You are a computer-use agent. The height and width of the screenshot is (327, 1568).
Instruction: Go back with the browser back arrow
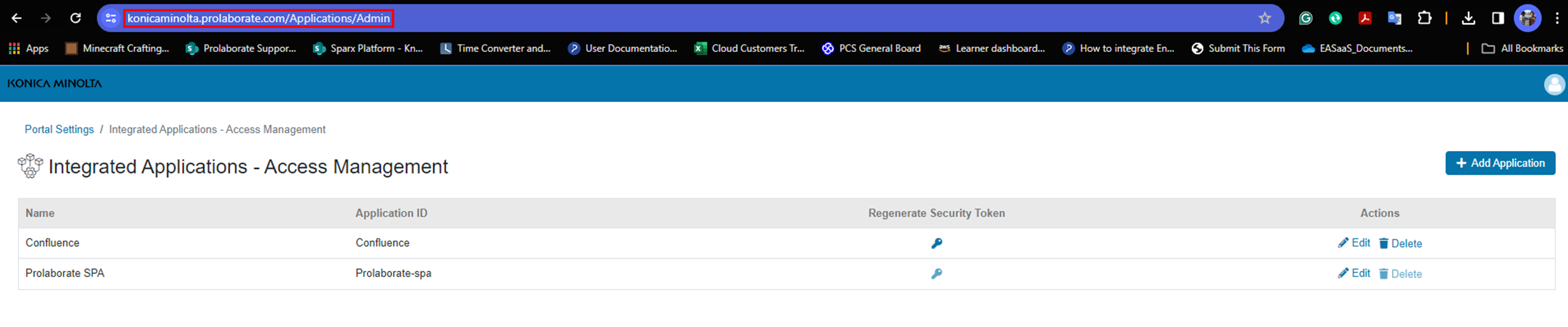[16, 18]
